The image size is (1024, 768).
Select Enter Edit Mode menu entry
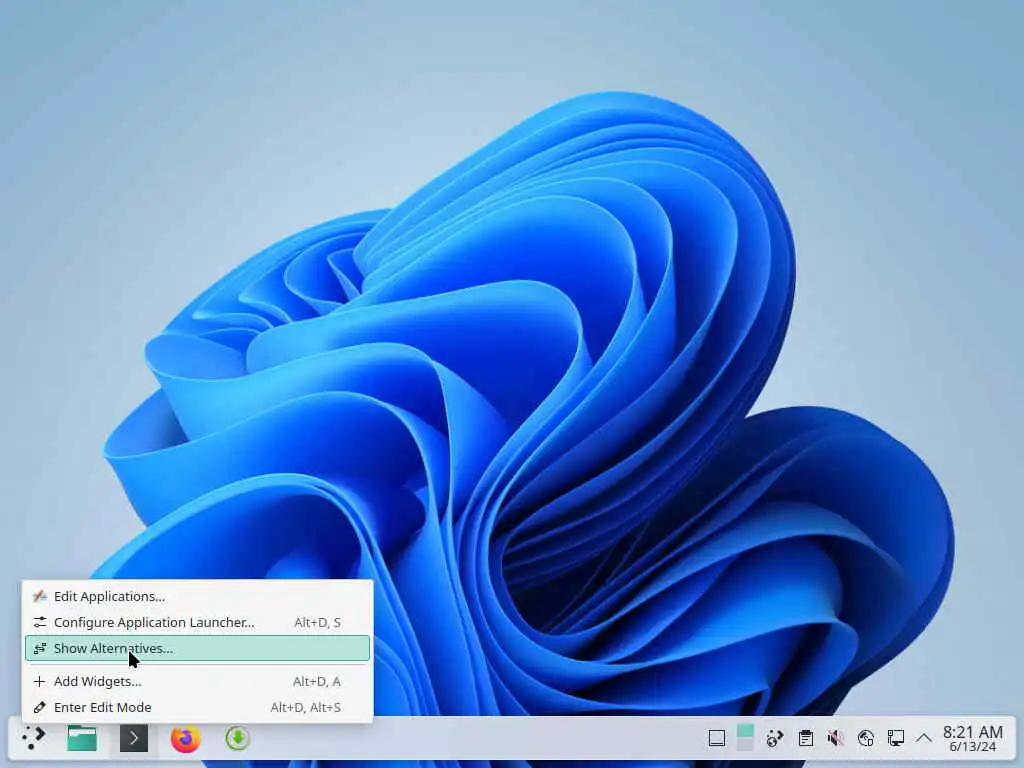coord(197,707)
